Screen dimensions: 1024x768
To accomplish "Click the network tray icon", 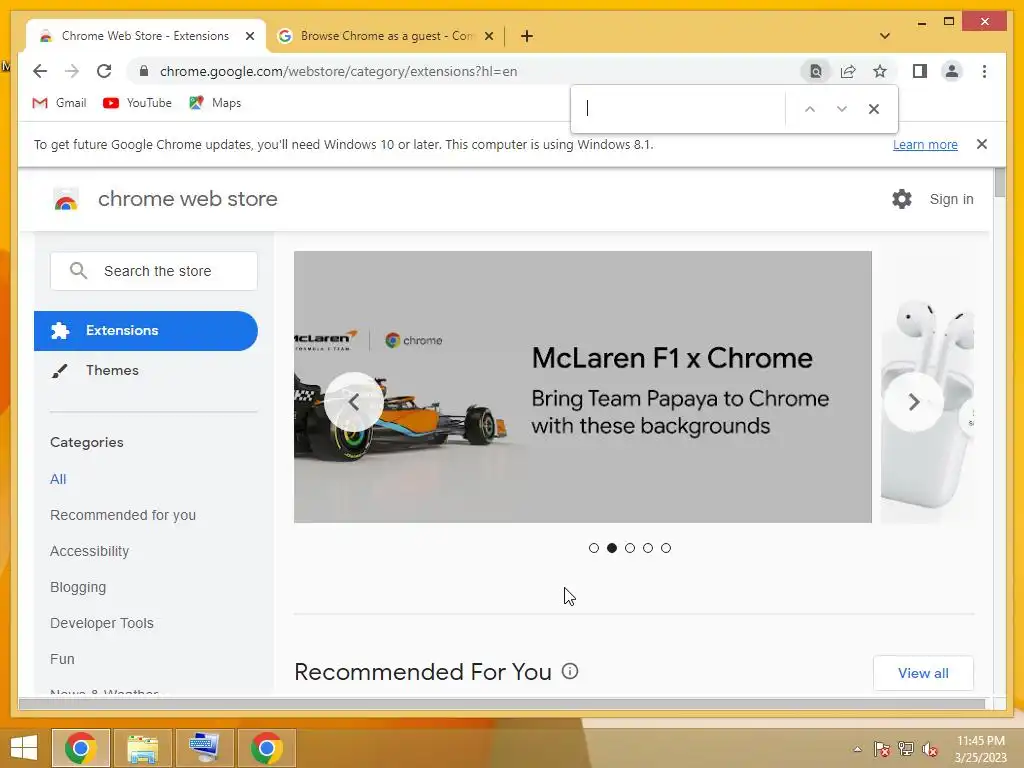I will click(906, 749).
